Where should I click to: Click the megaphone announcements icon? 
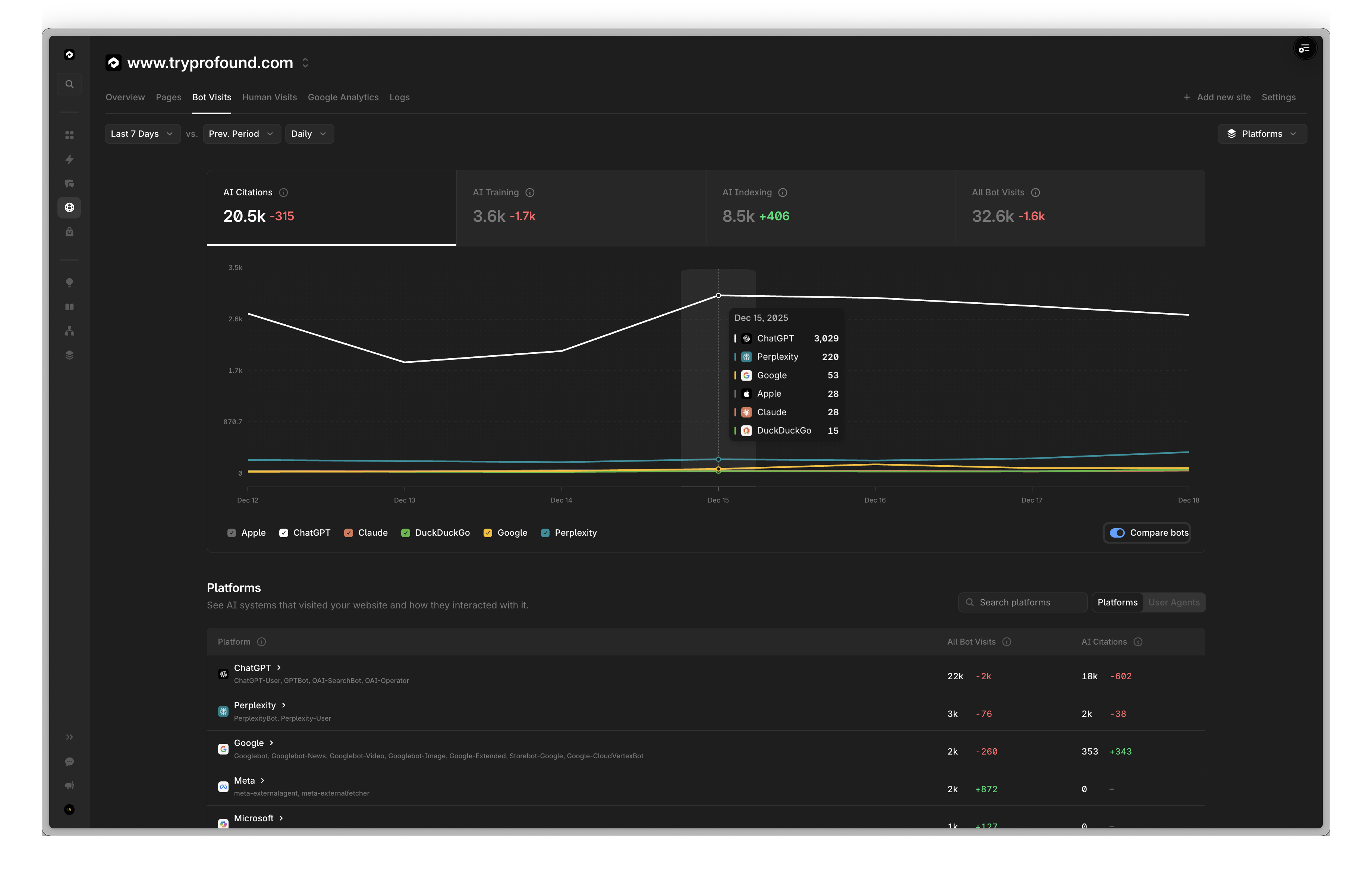click(x=69, y=785)
